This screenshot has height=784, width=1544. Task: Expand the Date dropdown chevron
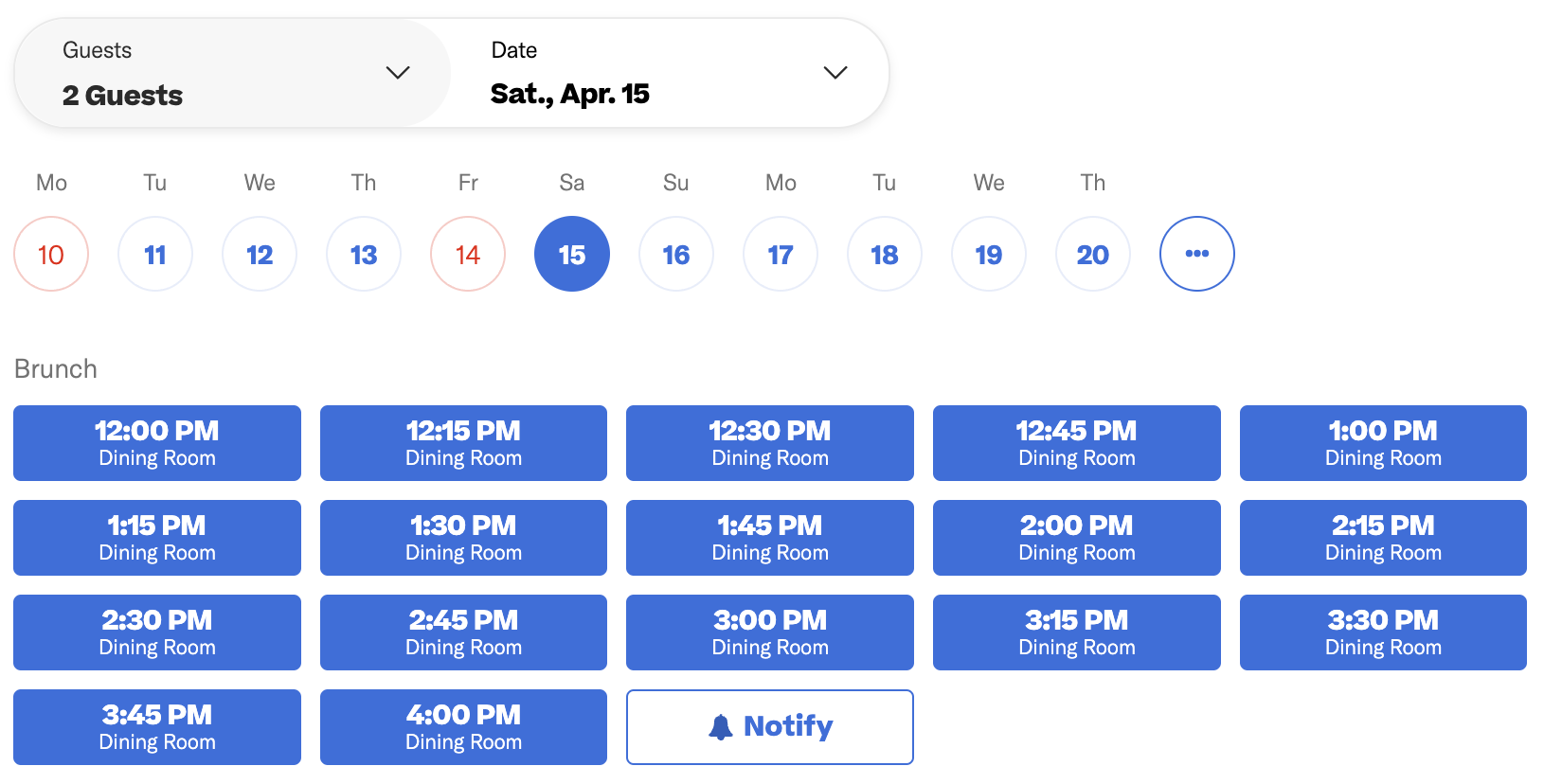coord(835,73)
